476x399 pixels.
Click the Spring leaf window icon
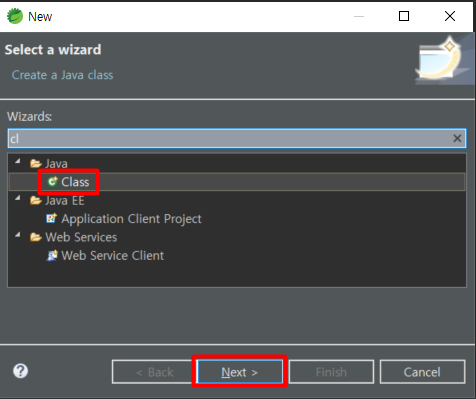[15, 16]
